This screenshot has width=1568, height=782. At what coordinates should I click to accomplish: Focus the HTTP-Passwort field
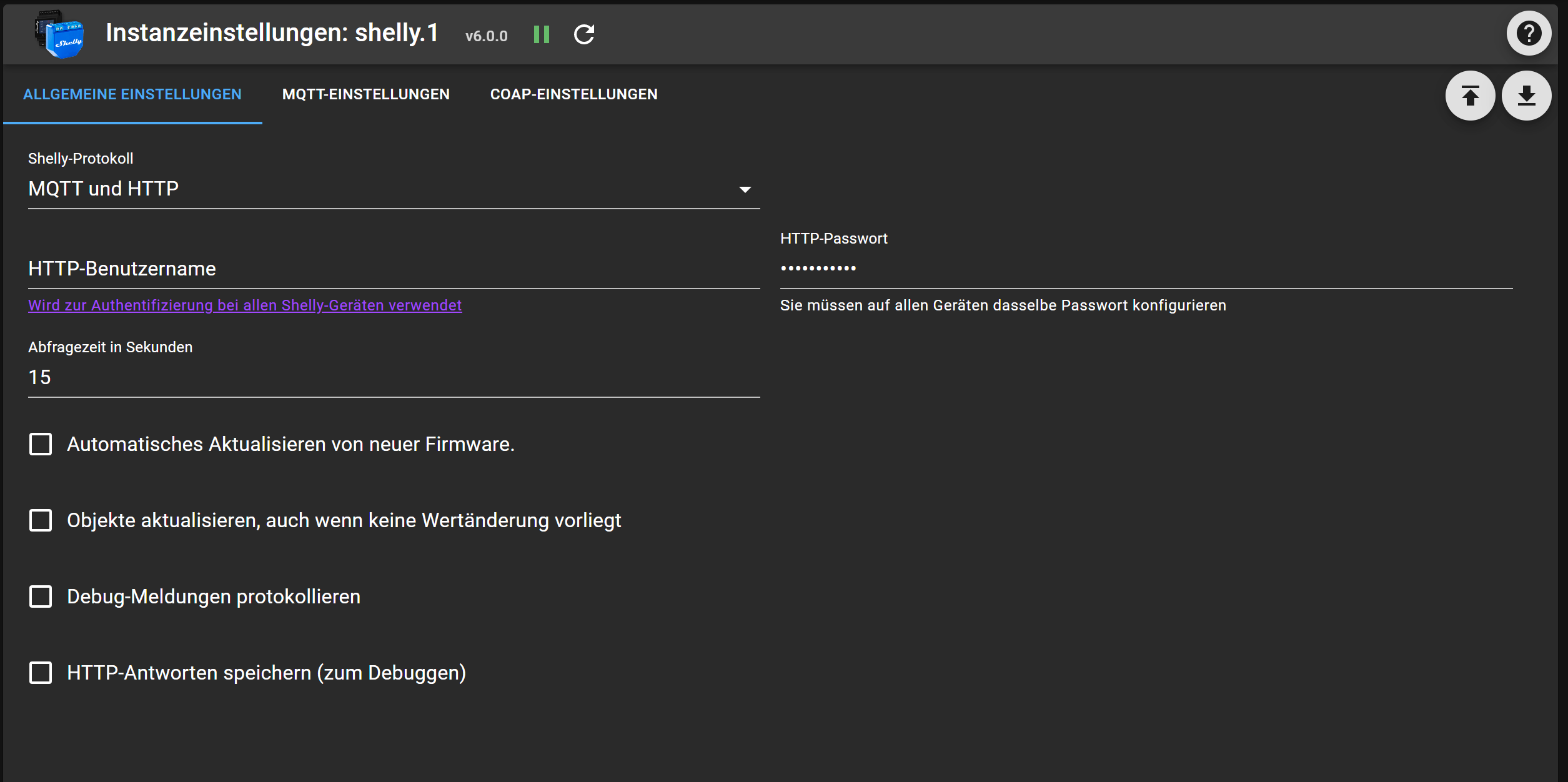1146,269
